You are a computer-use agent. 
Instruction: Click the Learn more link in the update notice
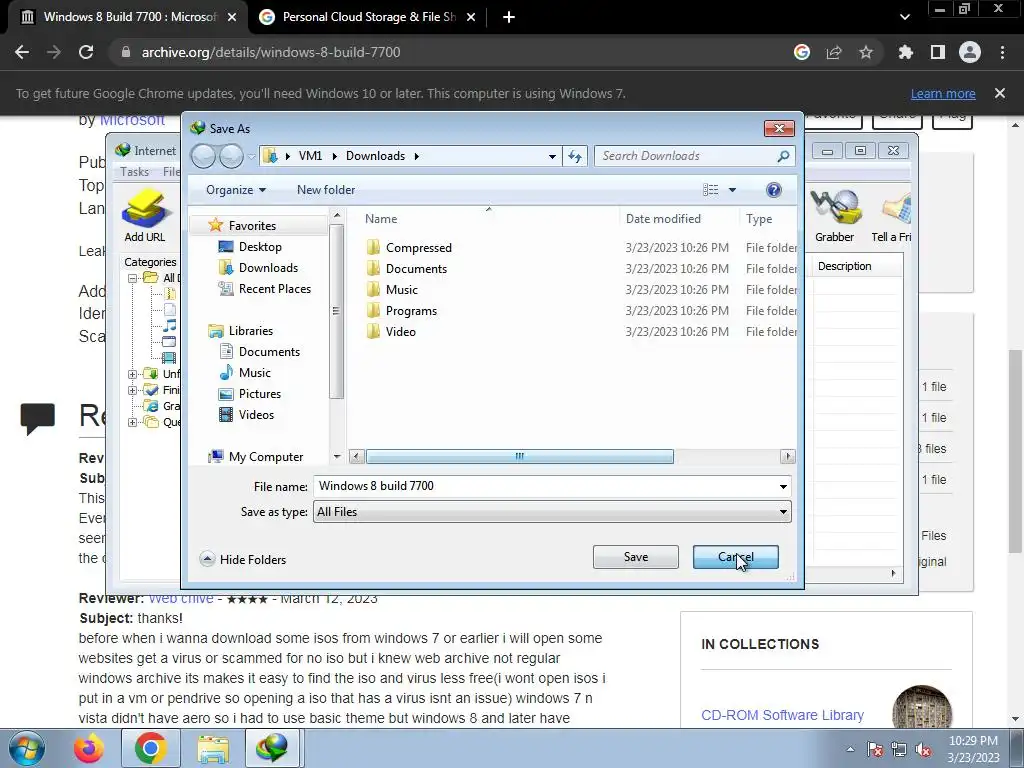pyautogui.click(x=943, y=94)
